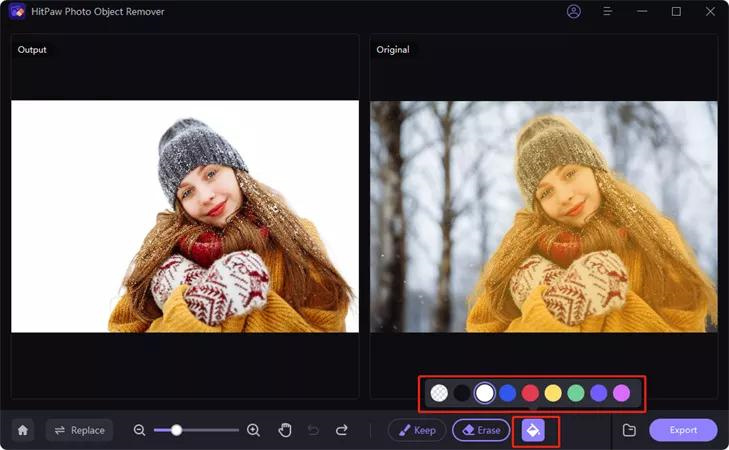Adjust the zoom level slider
Image resolution: width=729 pixels, height=450 pixels.
[176, 430]
